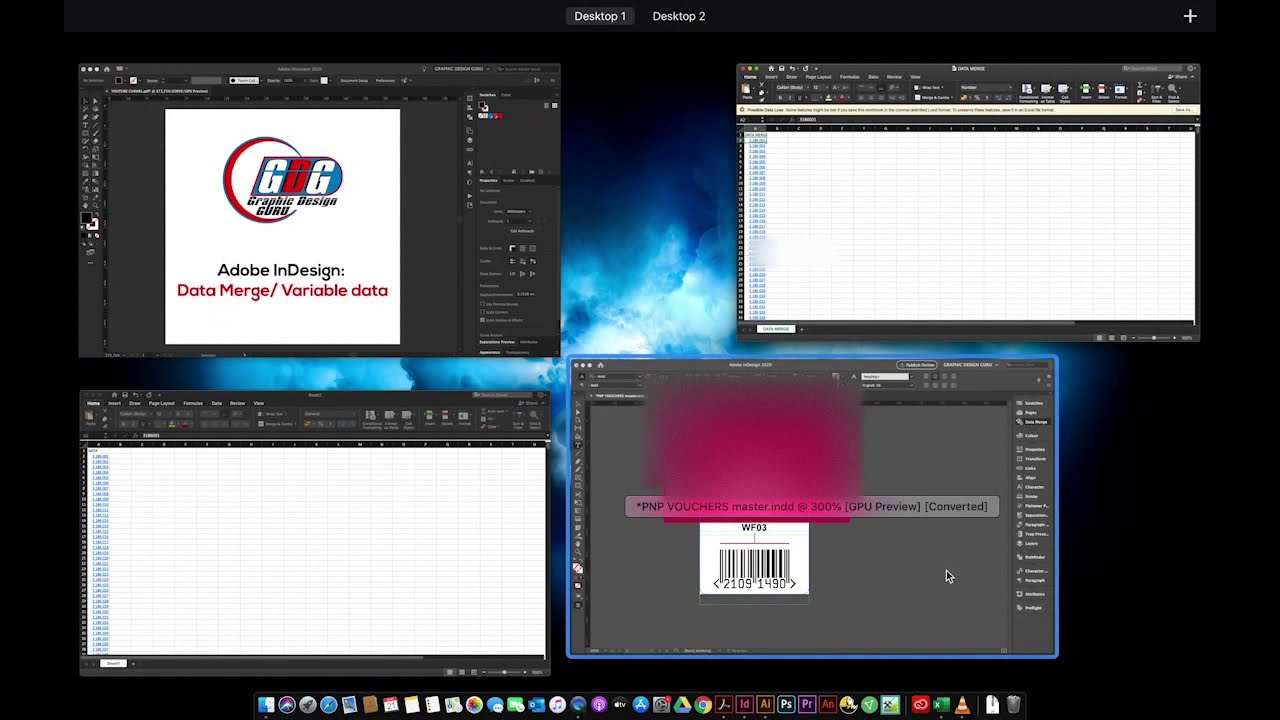Adjust zoom slider in DATA MERGE Excel window

point(1155,338)
